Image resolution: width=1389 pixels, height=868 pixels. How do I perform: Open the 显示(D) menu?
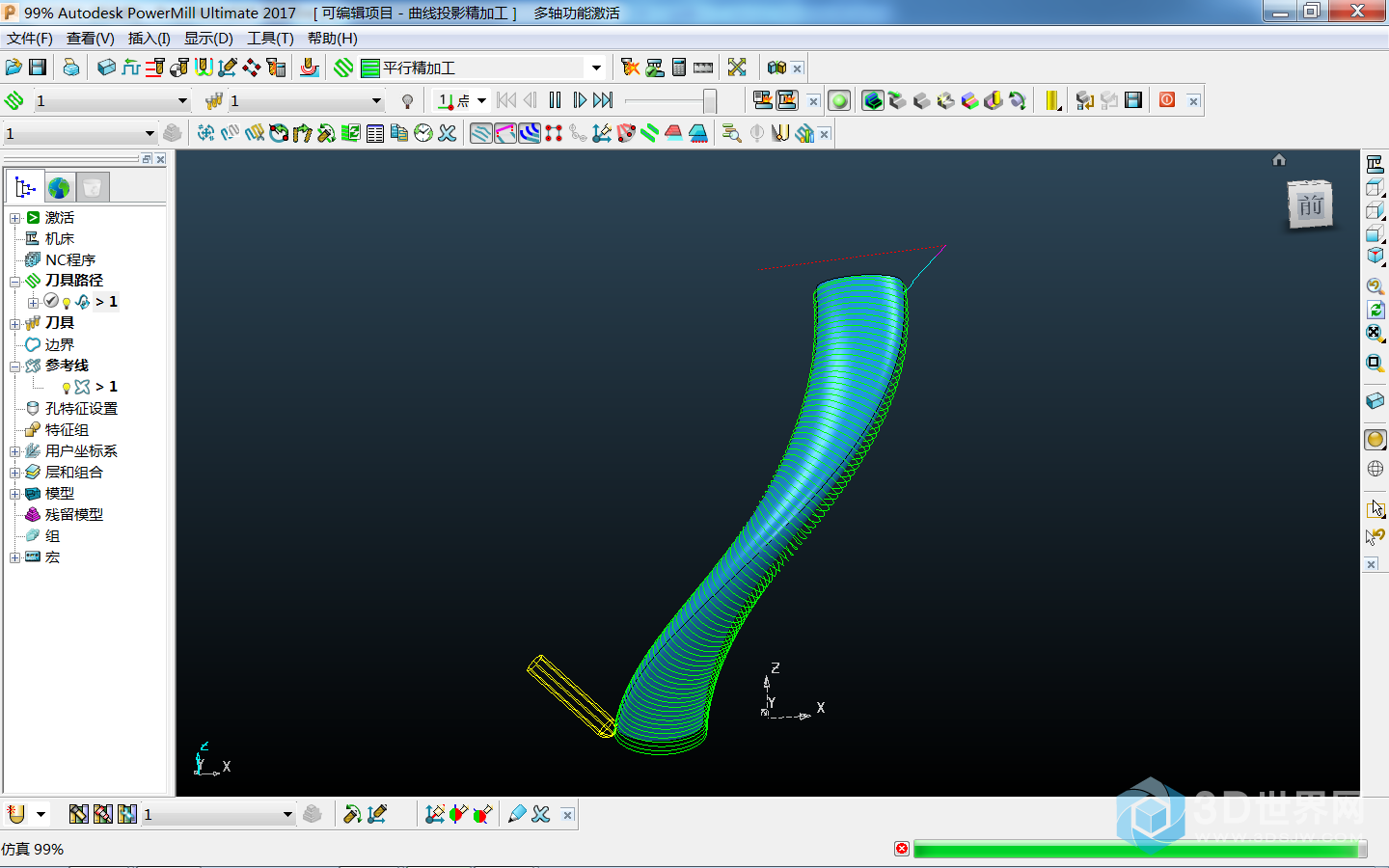[x=208, y=39]
